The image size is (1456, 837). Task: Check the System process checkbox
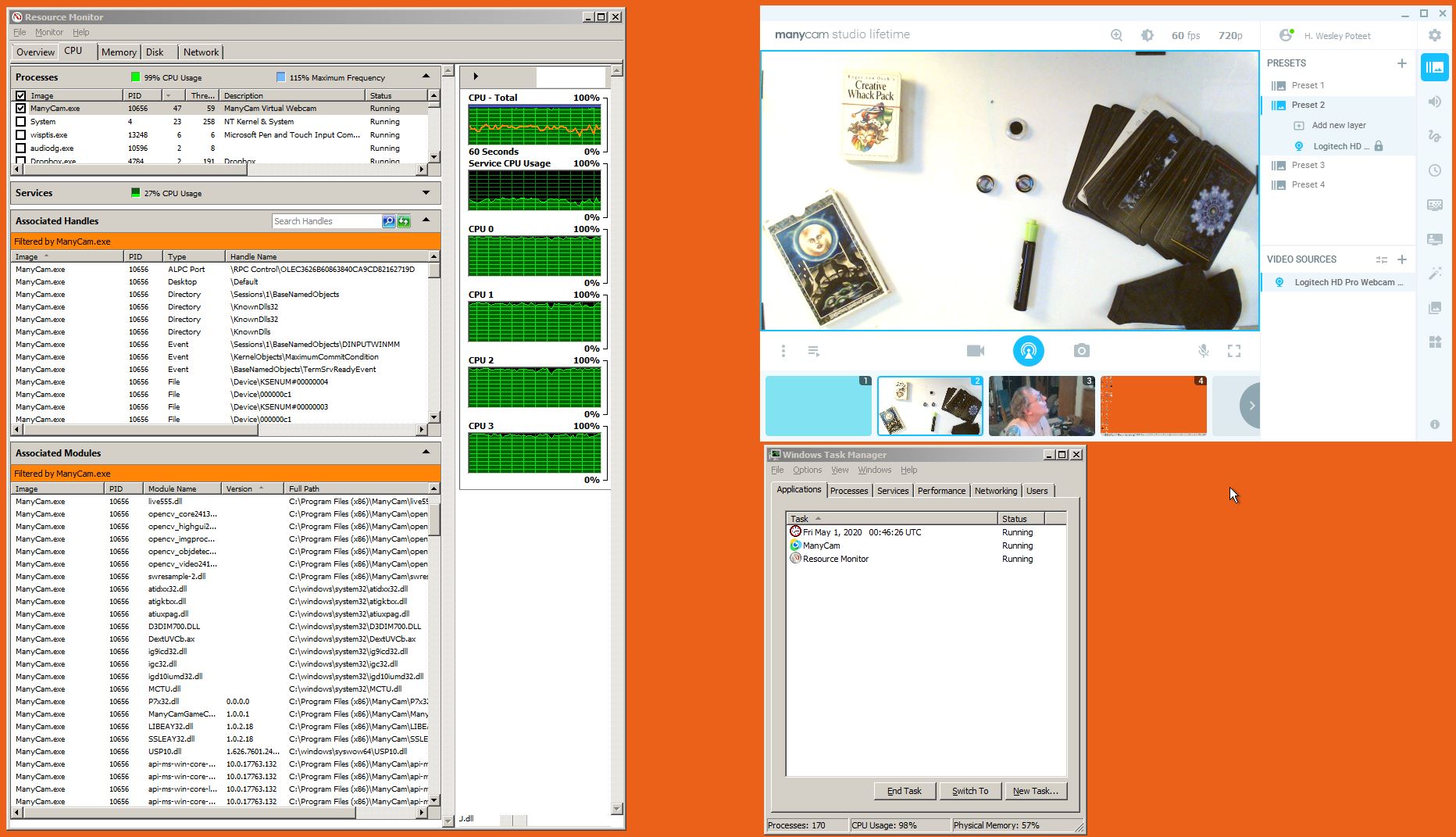21,122
